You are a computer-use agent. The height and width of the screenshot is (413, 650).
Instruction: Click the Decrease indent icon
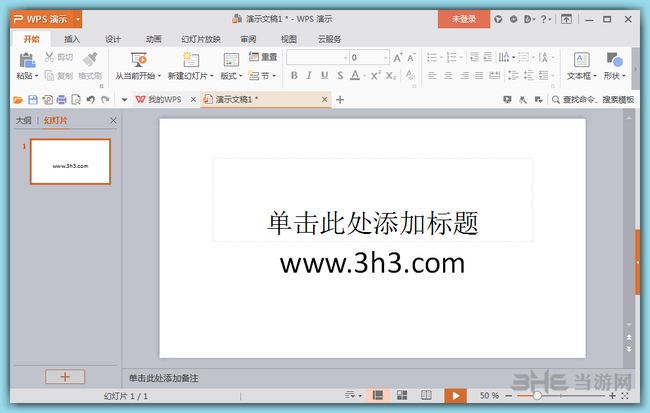click(x=474, y=57)
